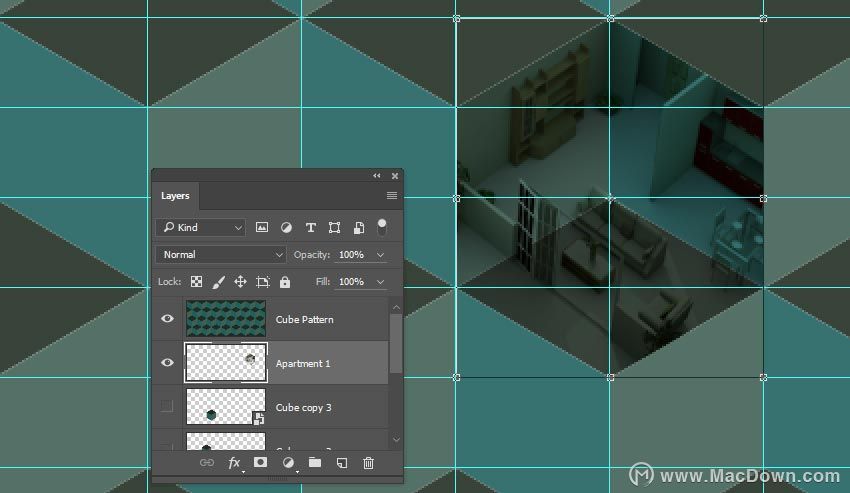Click the Cube Pattern layer thumbnail

coord(226,318)
